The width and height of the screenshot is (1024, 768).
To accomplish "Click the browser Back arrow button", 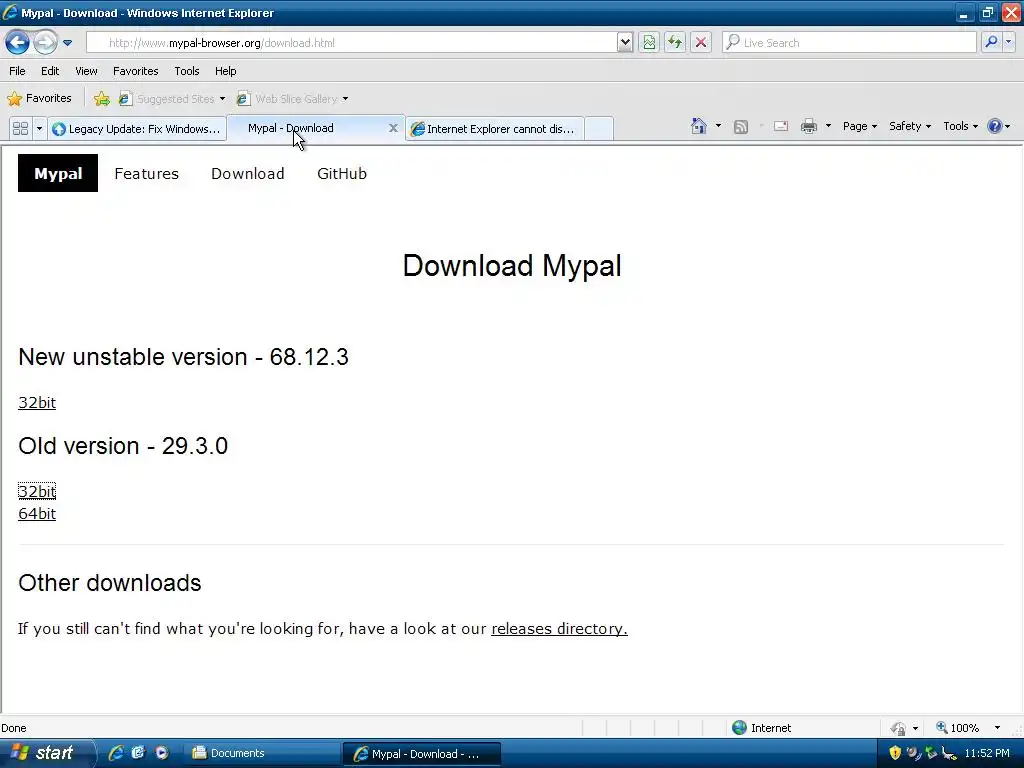I will (17, 43).
